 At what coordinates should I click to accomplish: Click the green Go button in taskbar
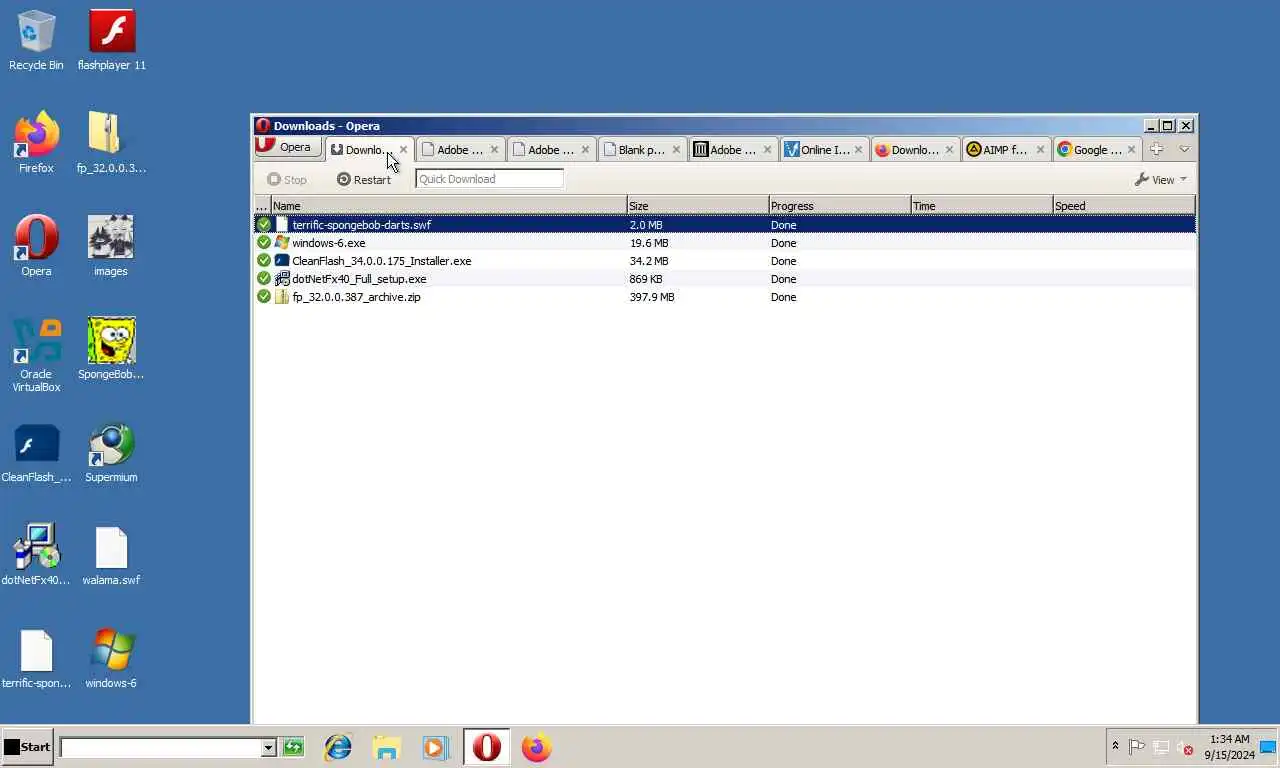tap(293, 747)
